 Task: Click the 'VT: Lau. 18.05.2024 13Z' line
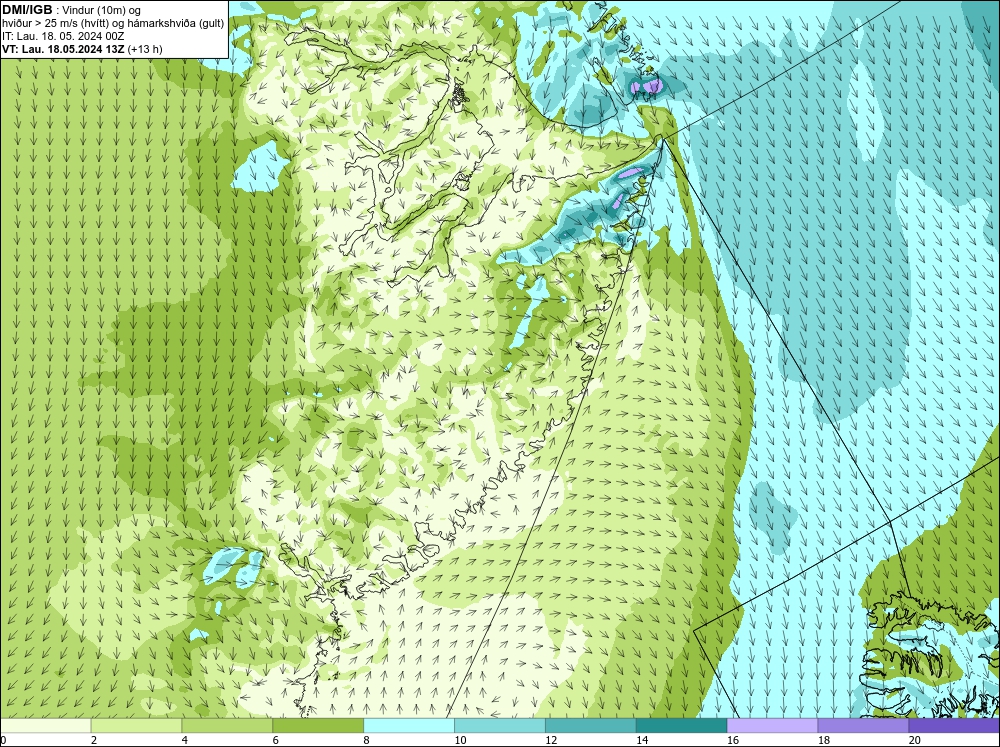click(x=64, y=49)
